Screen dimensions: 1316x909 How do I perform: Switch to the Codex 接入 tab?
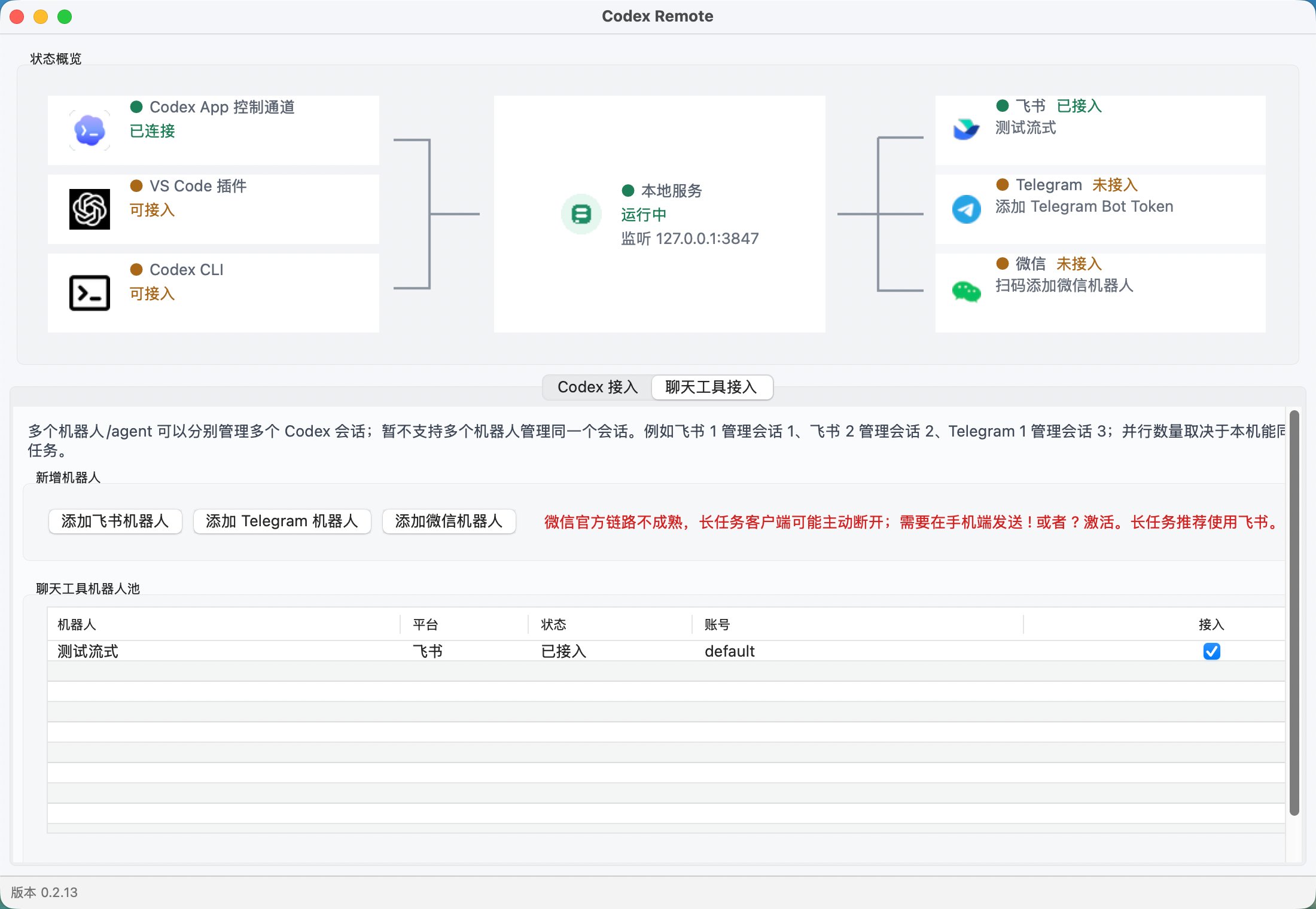coord(598,387)
